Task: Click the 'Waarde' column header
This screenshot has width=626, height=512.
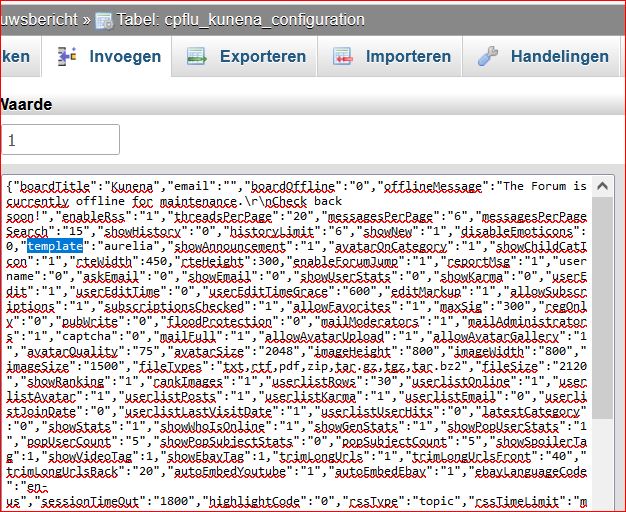Action: click(25, 104)
